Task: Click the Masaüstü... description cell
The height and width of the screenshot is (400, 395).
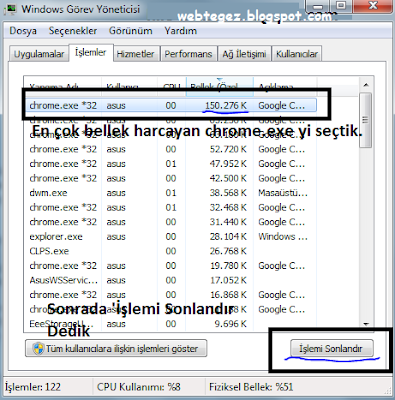Action: [283, 193]
